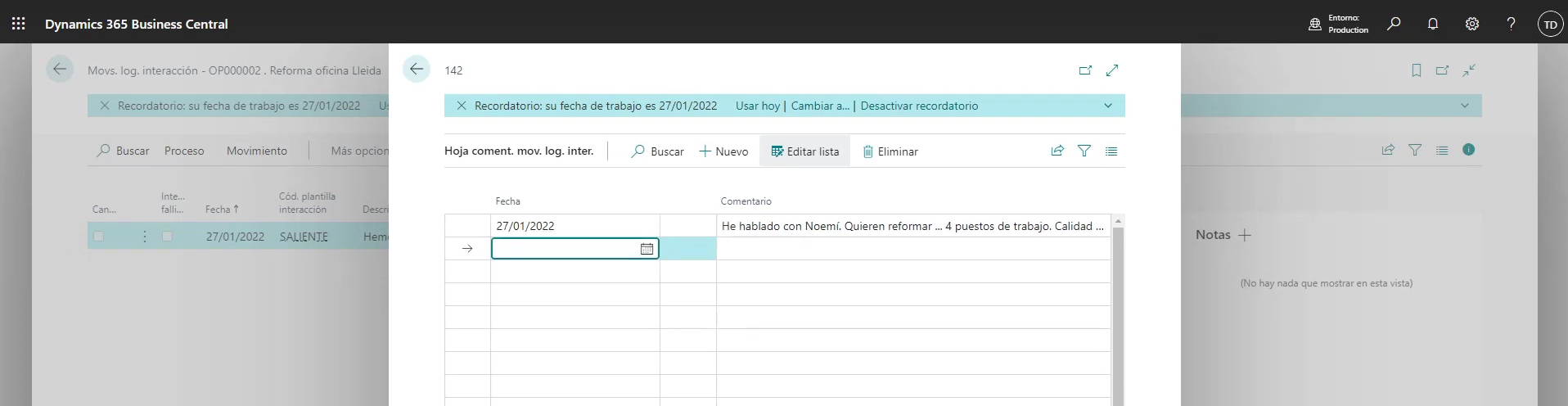
Task: Click the Usar hoy link
Action: [x=757, y=106]
